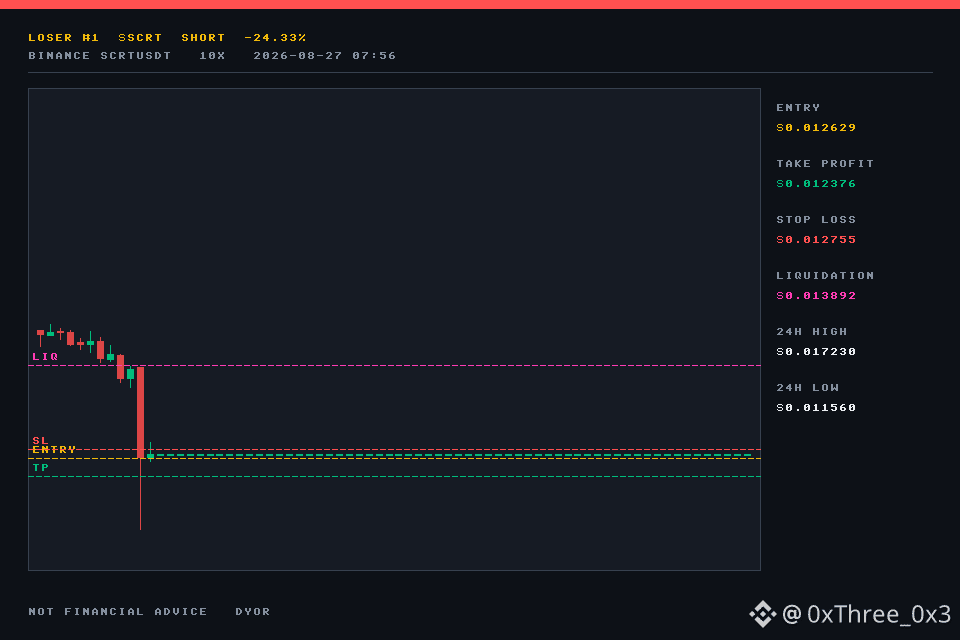Viewport: 960px width, 640px height.
Task: Click the STOP LOSS heading
Action: pyautogui.click(x=816, y=219)
